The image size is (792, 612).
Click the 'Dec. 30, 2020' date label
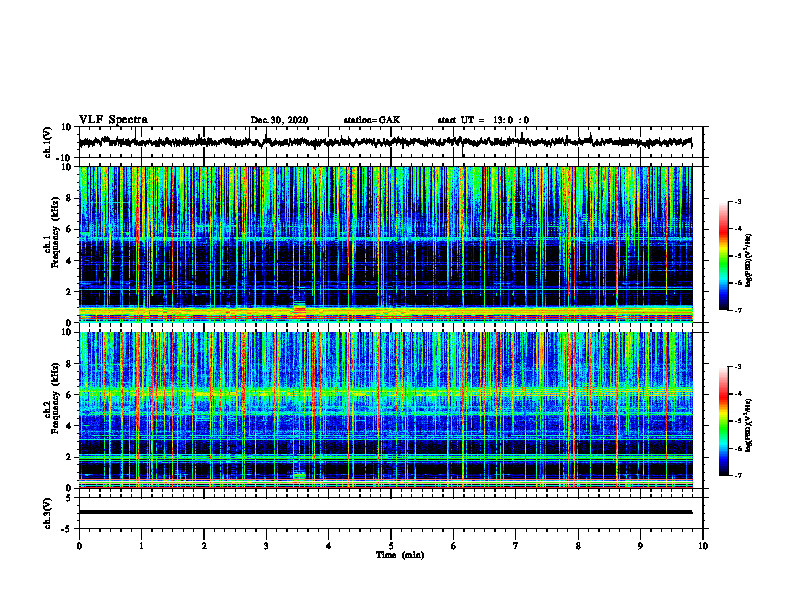tap(279, 120)
